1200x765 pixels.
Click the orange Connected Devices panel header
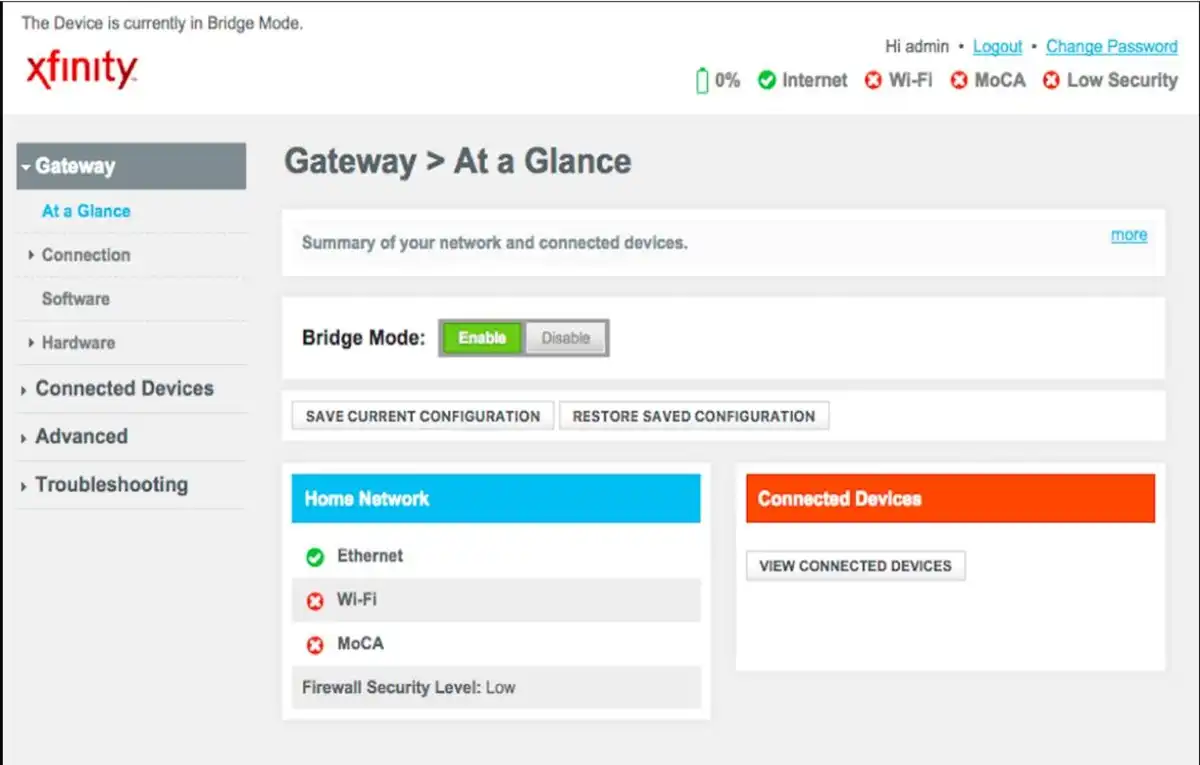tap(950, 498)
